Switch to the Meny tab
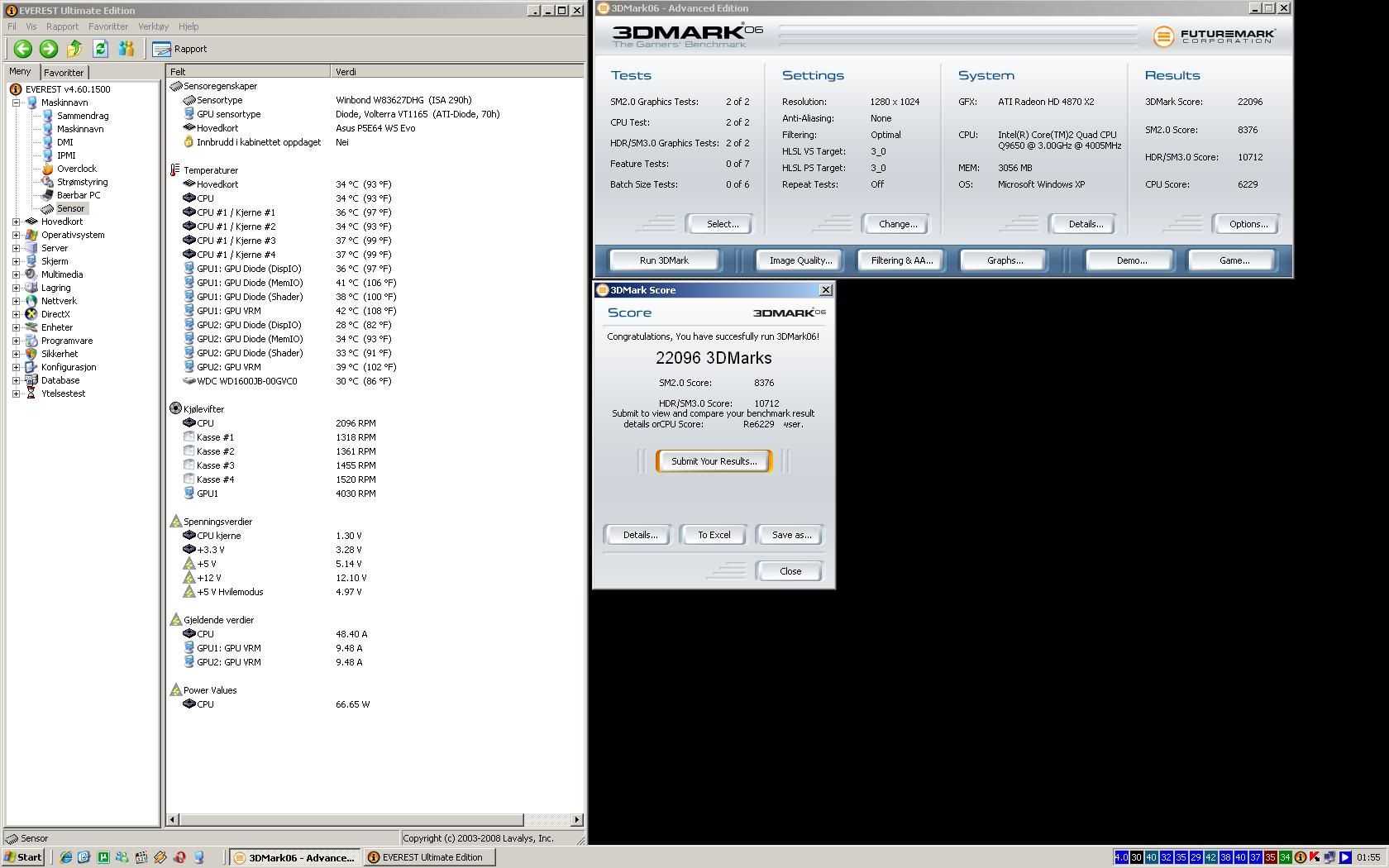The height and width of the screenshot is (868, 1389). [x=20, y=72]
